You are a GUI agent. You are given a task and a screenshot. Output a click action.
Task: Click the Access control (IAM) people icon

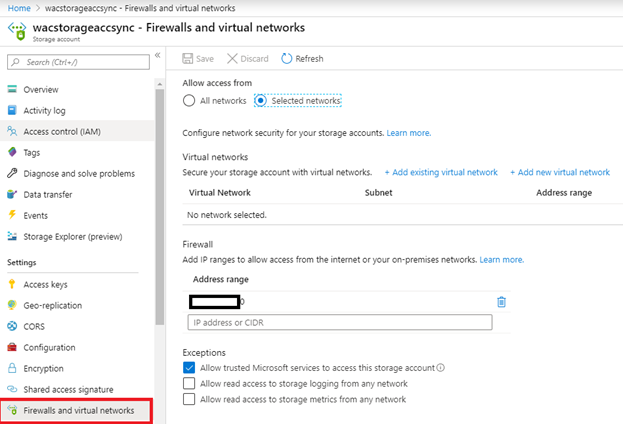12,131
